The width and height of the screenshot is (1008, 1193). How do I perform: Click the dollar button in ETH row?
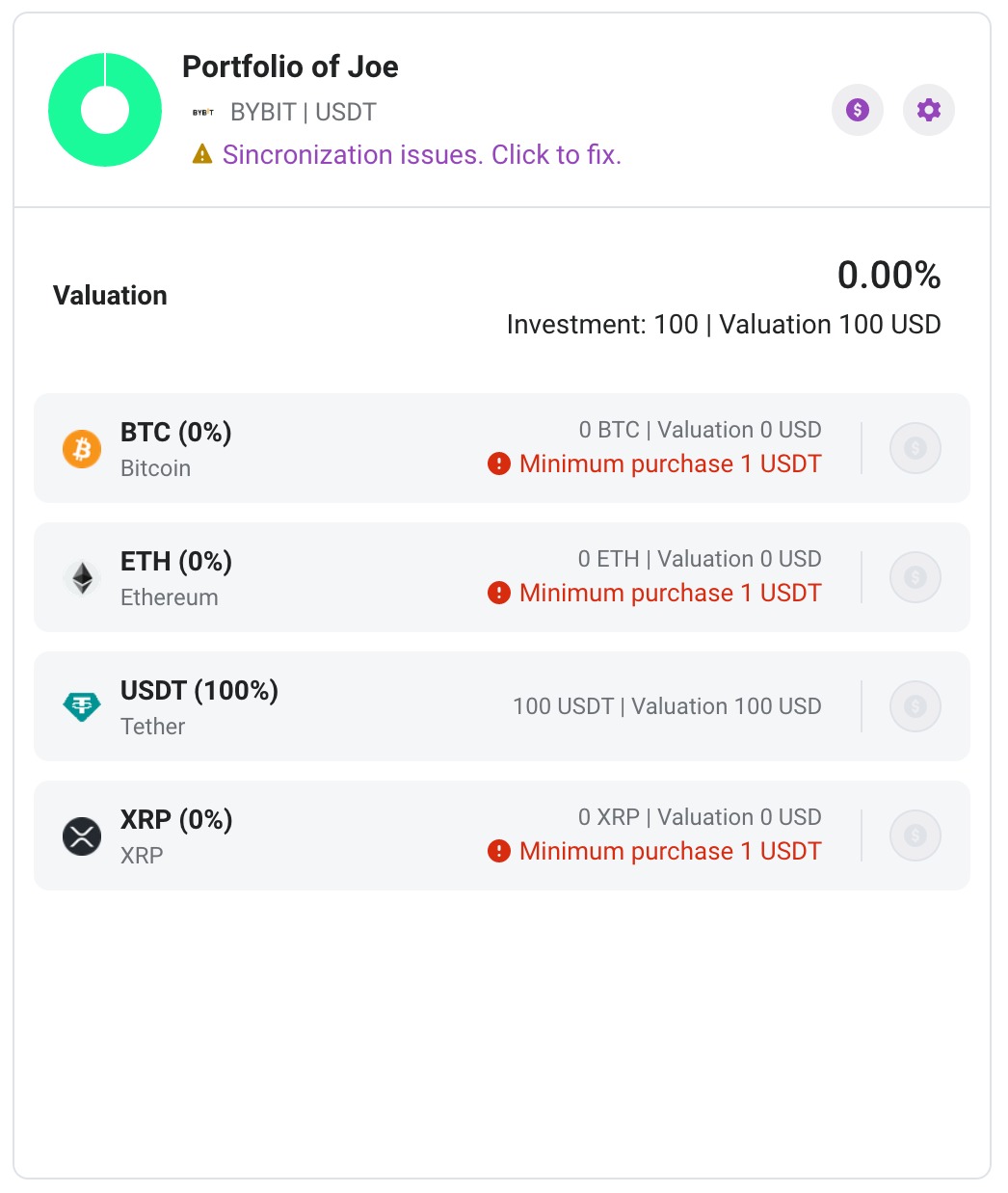(x=915, y=577)
